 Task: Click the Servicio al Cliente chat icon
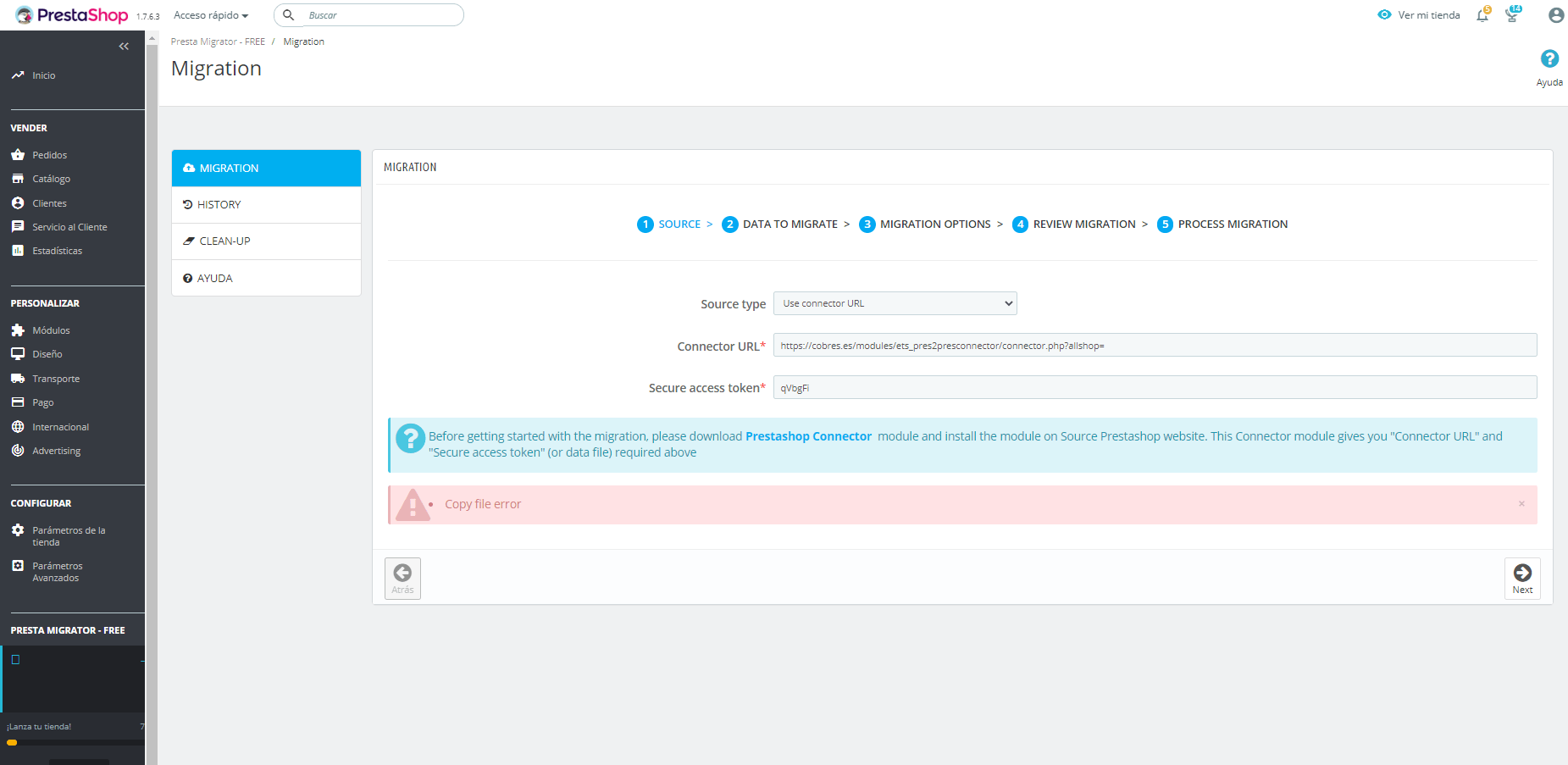point(18,227)
